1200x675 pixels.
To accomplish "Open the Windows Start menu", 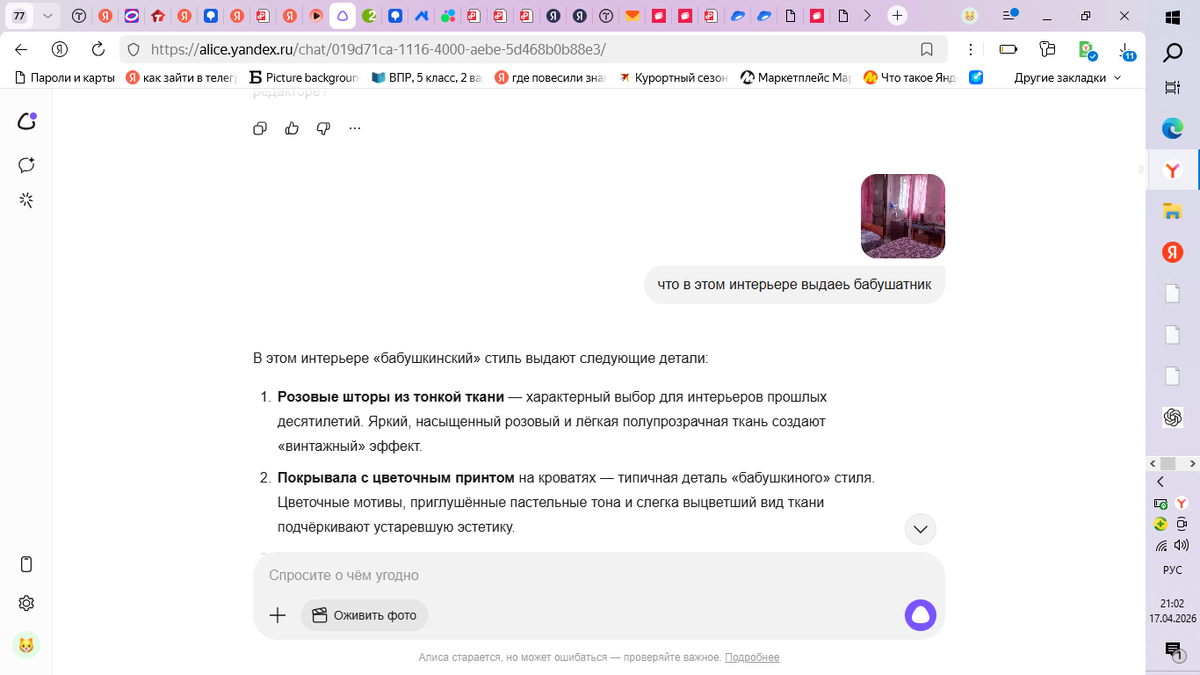I will pos(1173,16).
